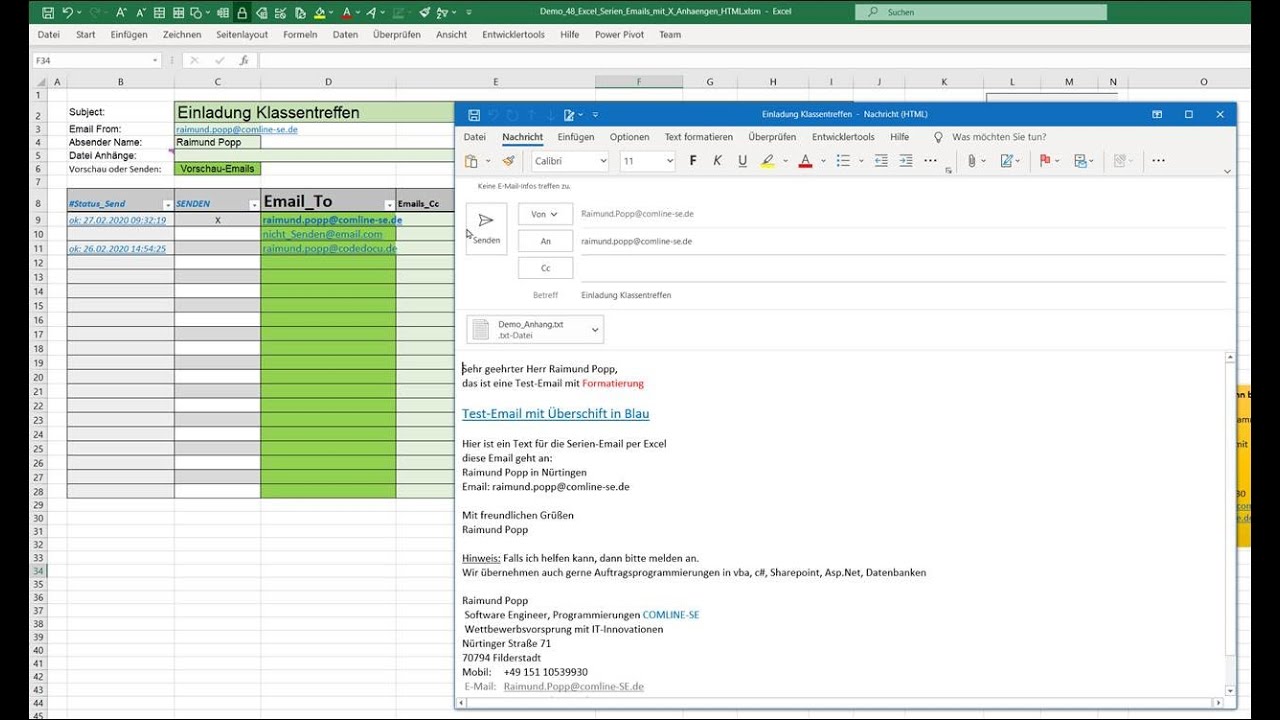The width and height of the screenshot is (1280, 720).
Task: Click the follow-up flag icon
Action: click(1044, 161)
